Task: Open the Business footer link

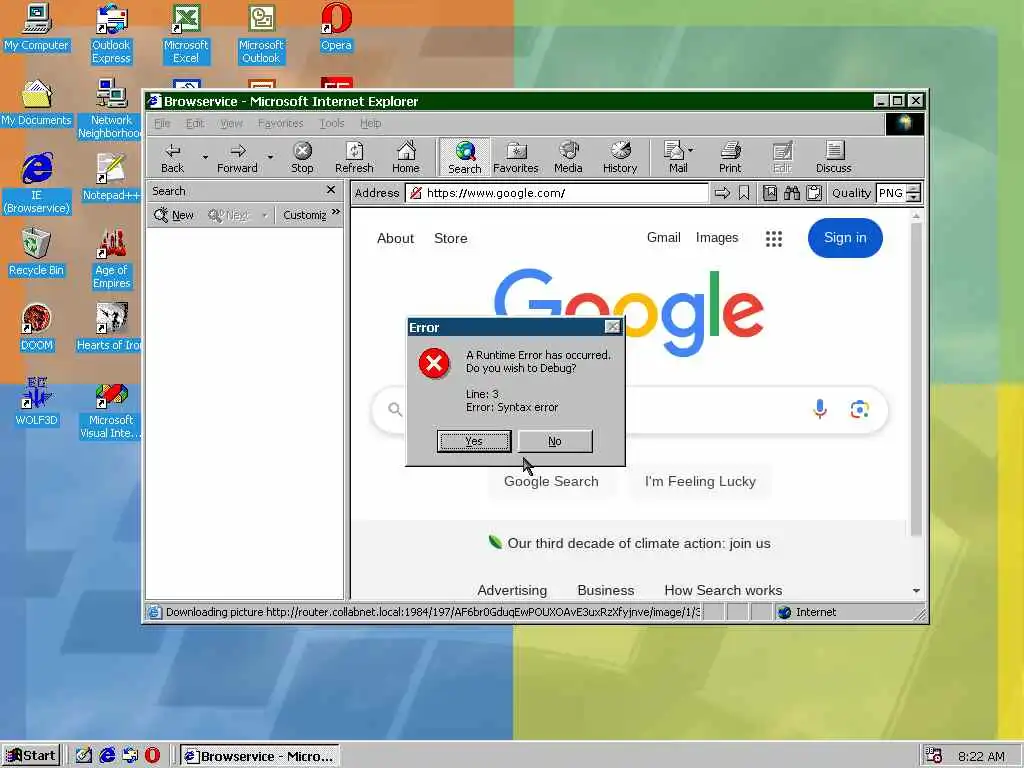Action: pyautogui.click(x=605, y=590)
